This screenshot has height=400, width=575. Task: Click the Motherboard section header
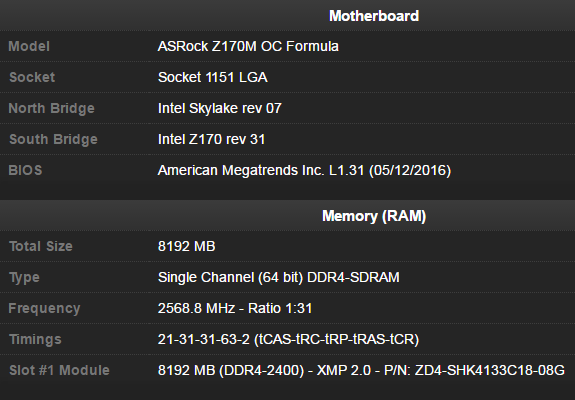point(374,16)
